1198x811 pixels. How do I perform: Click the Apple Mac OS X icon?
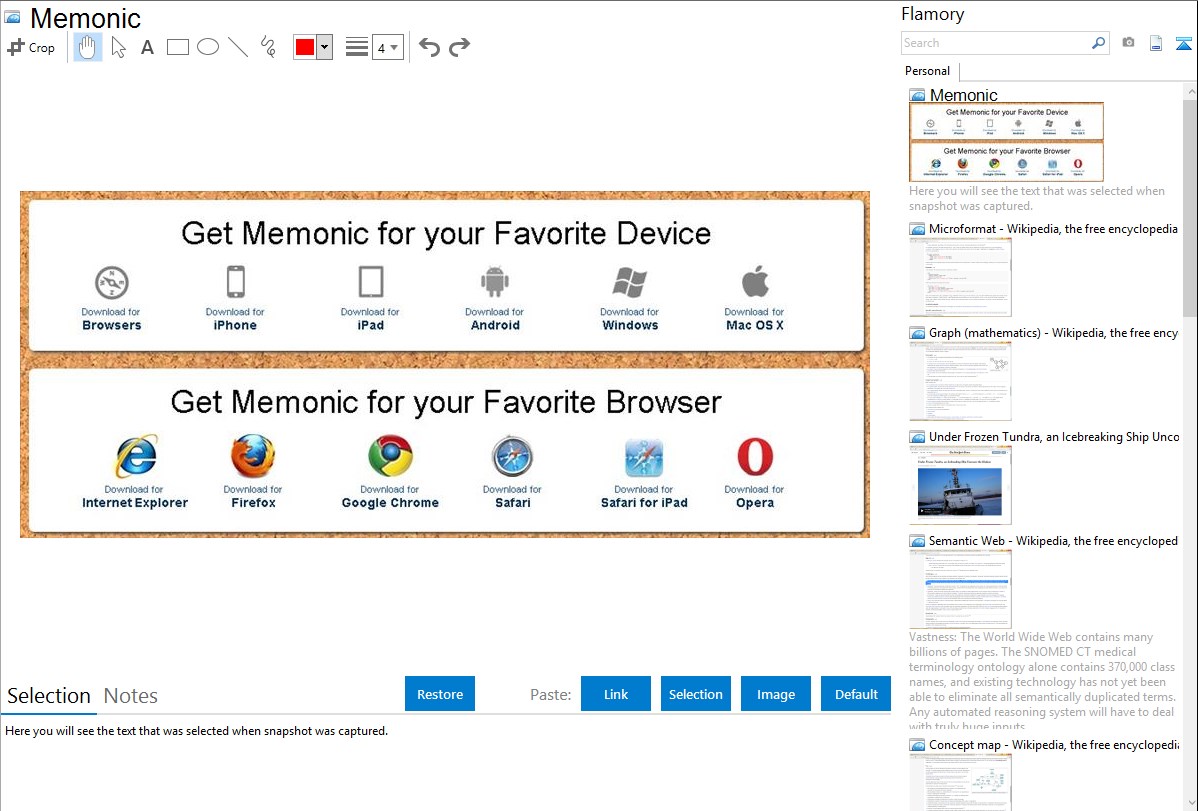(755, 281)
